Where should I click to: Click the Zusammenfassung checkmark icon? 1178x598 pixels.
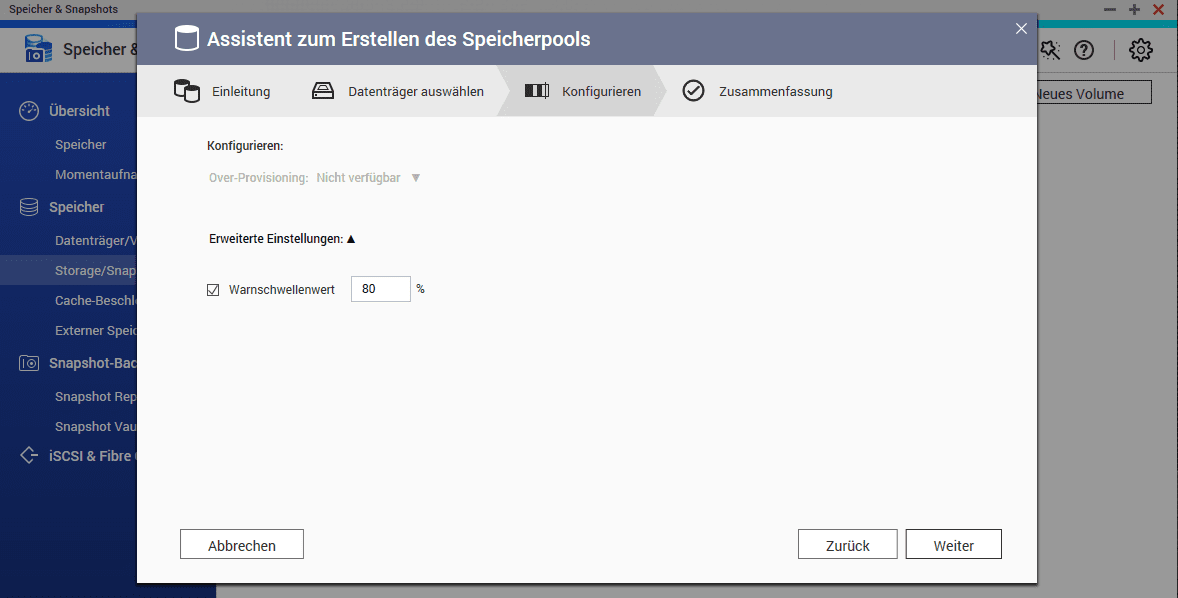tap(693, 91)
